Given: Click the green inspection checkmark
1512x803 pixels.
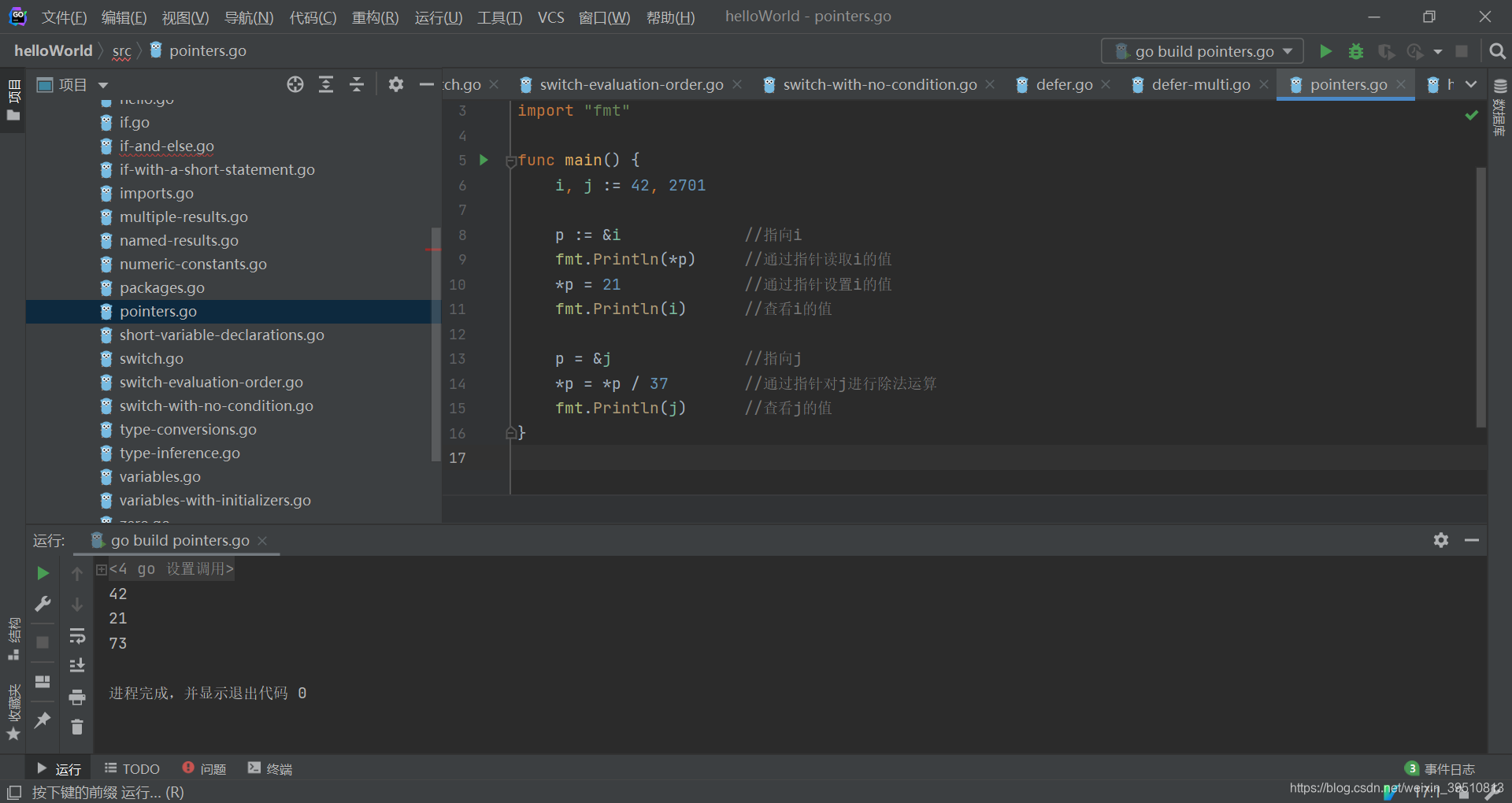Looking at the screenshot, I should 1471,115.
